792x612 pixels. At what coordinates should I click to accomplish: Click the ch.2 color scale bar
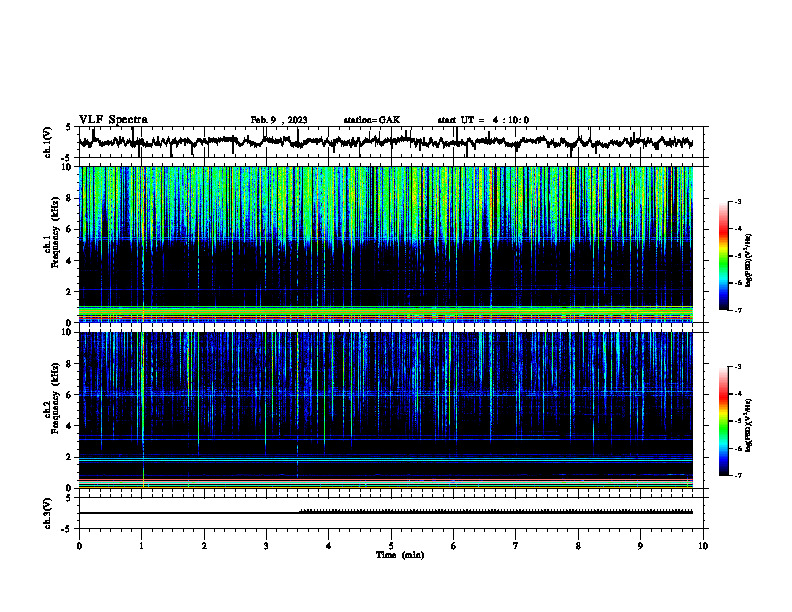click(724, 421)
